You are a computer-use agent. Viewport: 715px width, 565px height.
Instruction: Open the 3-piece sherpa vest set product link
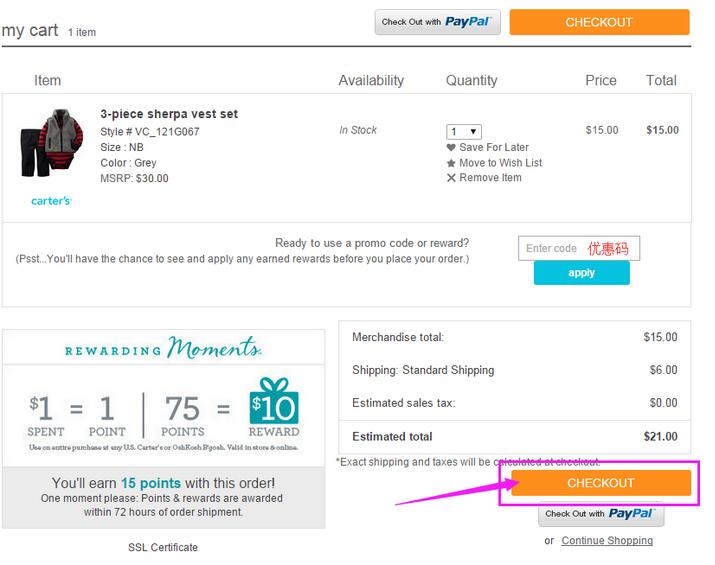169,114
